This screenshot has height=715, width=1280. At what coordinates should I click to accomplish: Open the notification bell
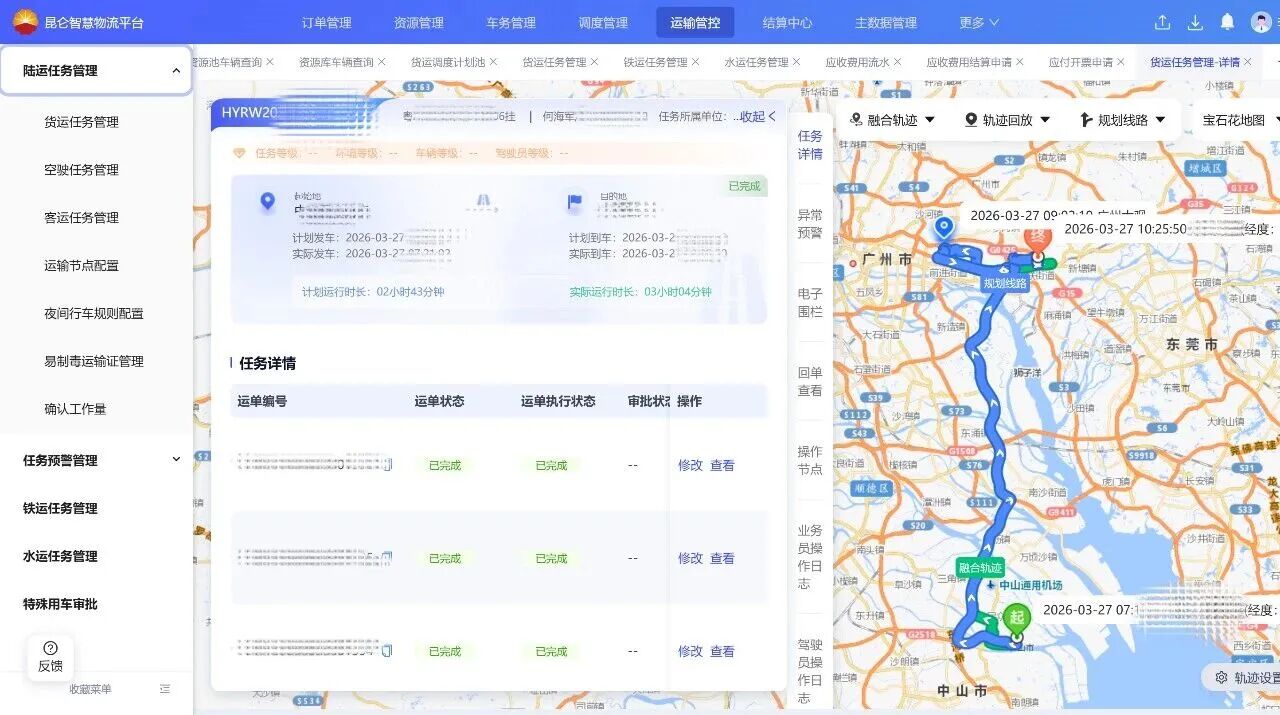(x=1227, y=22)
